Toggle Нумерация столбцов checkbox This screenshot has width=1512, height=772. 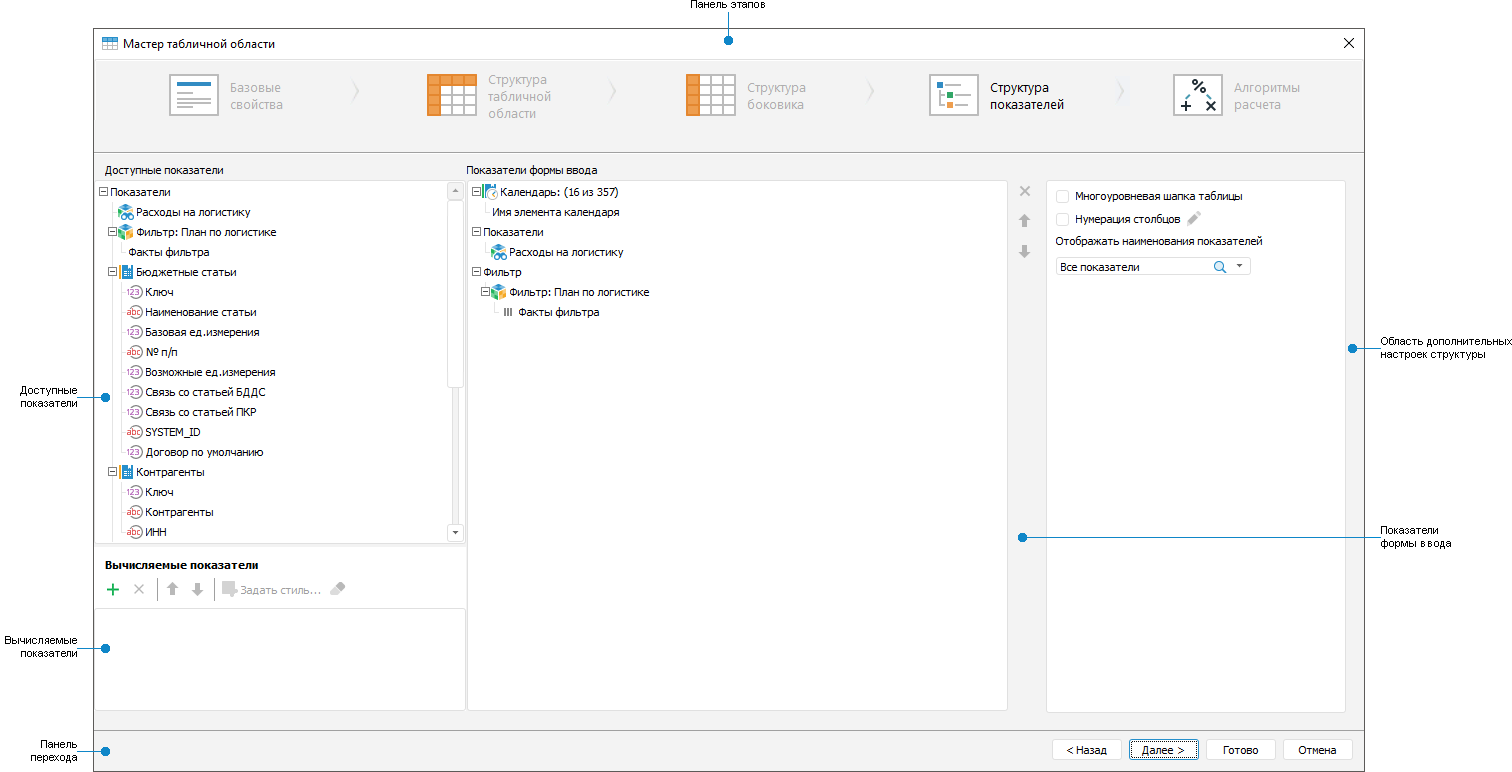(1062, 219)
